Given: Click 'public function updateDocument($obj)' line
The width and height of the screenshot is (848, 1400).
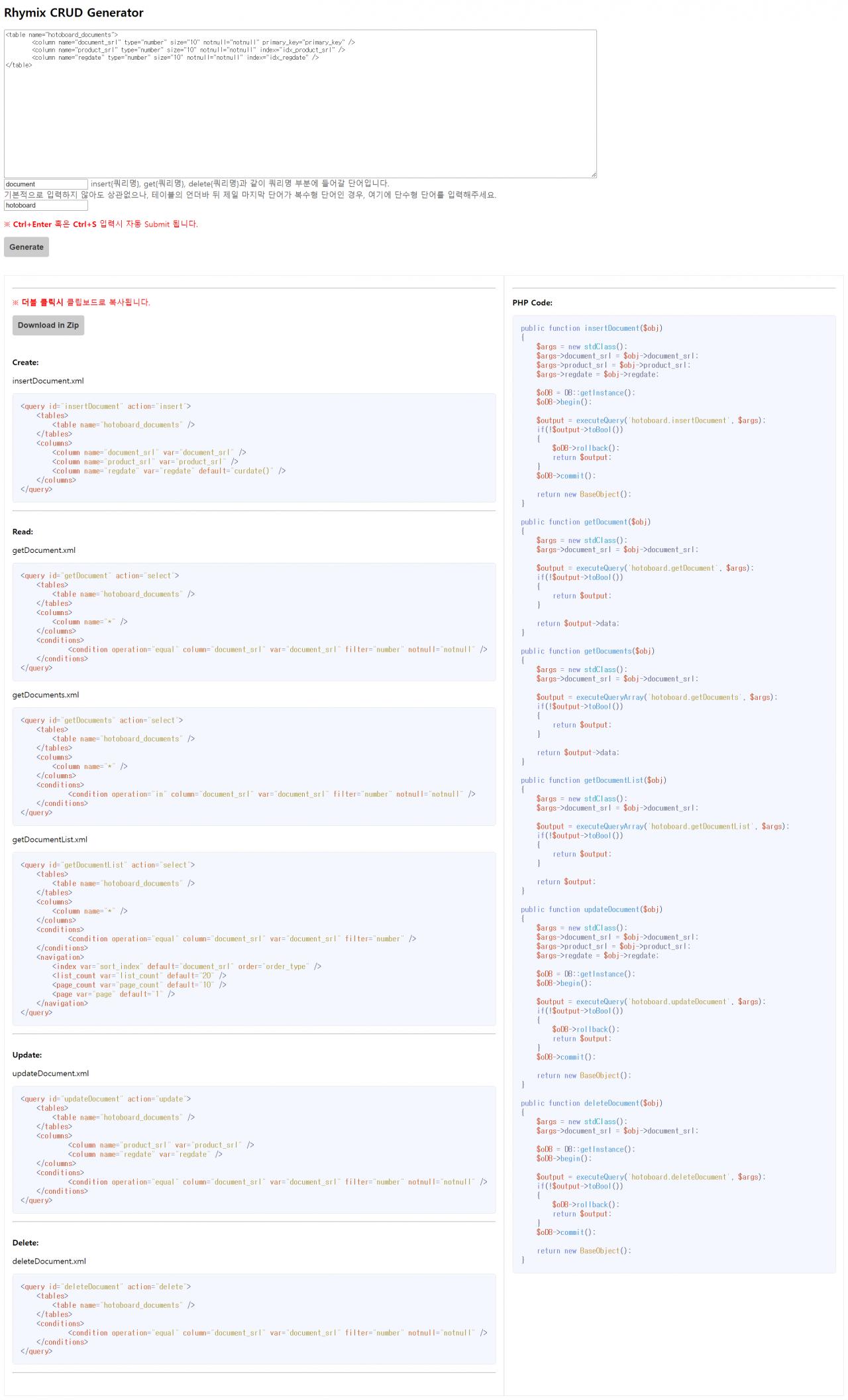Looking at the screenshot, I should tap(592, 909).
